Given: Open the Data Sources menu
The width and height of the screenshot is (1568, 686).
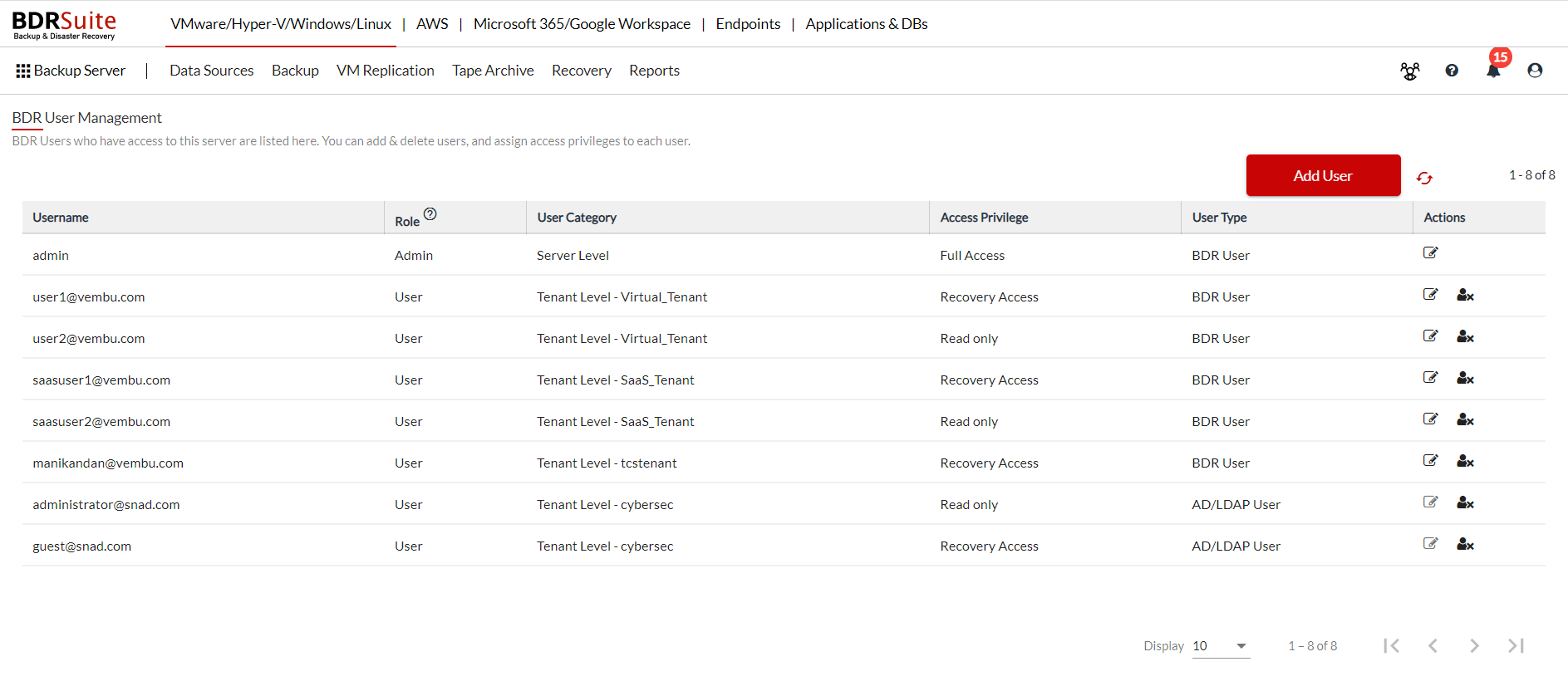Looking at the screenshot, I should click(x=212, y=71).
